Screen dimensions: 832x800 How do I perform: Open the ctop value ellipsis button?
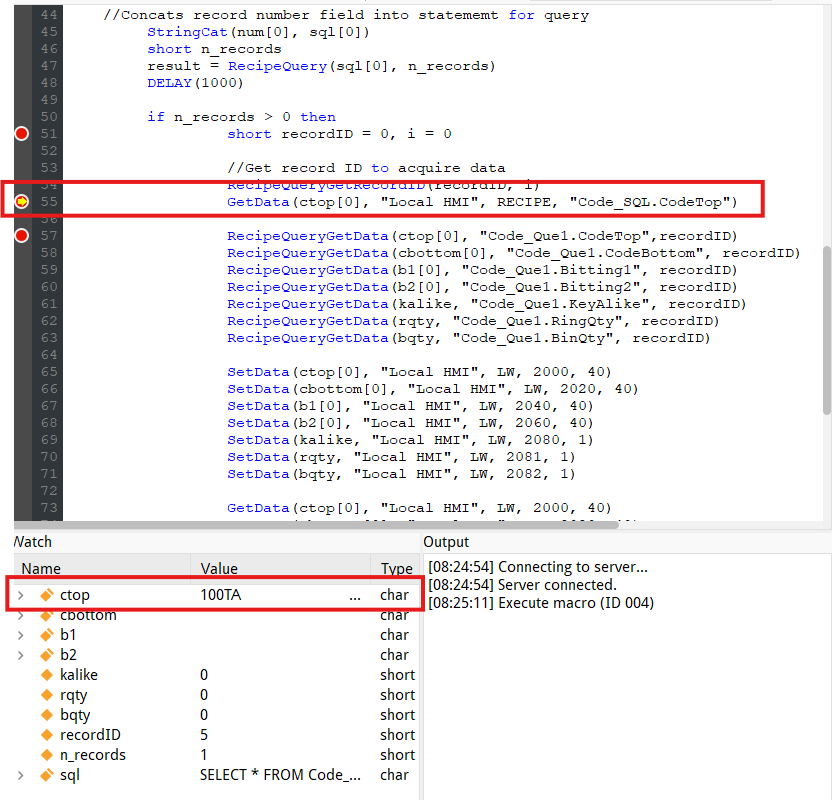tap(355, 595)
